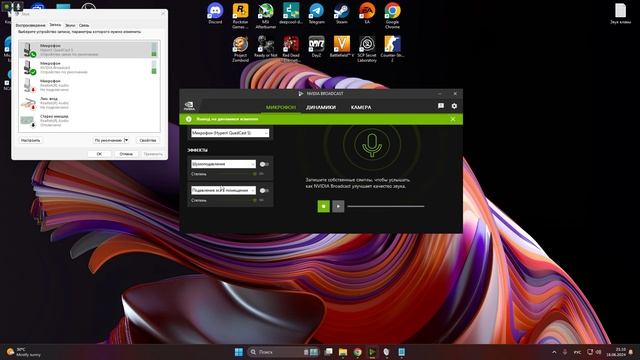Image resolution: width=640 pixels, height=360 pixels.
Task: Switch to the ДИНАМИКИ tab
Action: pyautogui.click(x=321, y=107)
